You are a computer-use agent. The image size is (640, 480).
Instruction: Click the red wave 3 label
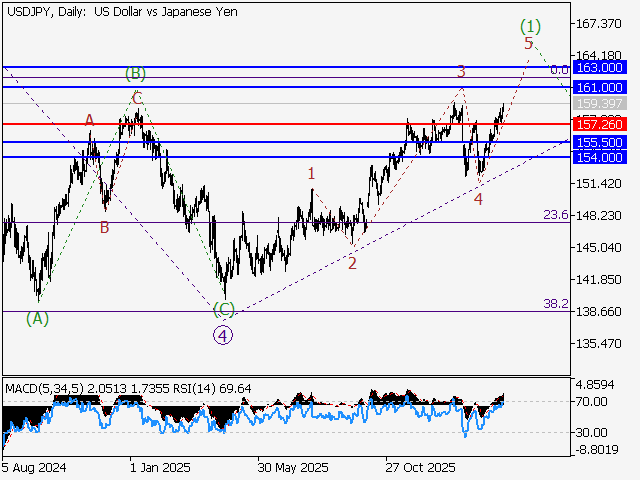[x=460, y=72]
